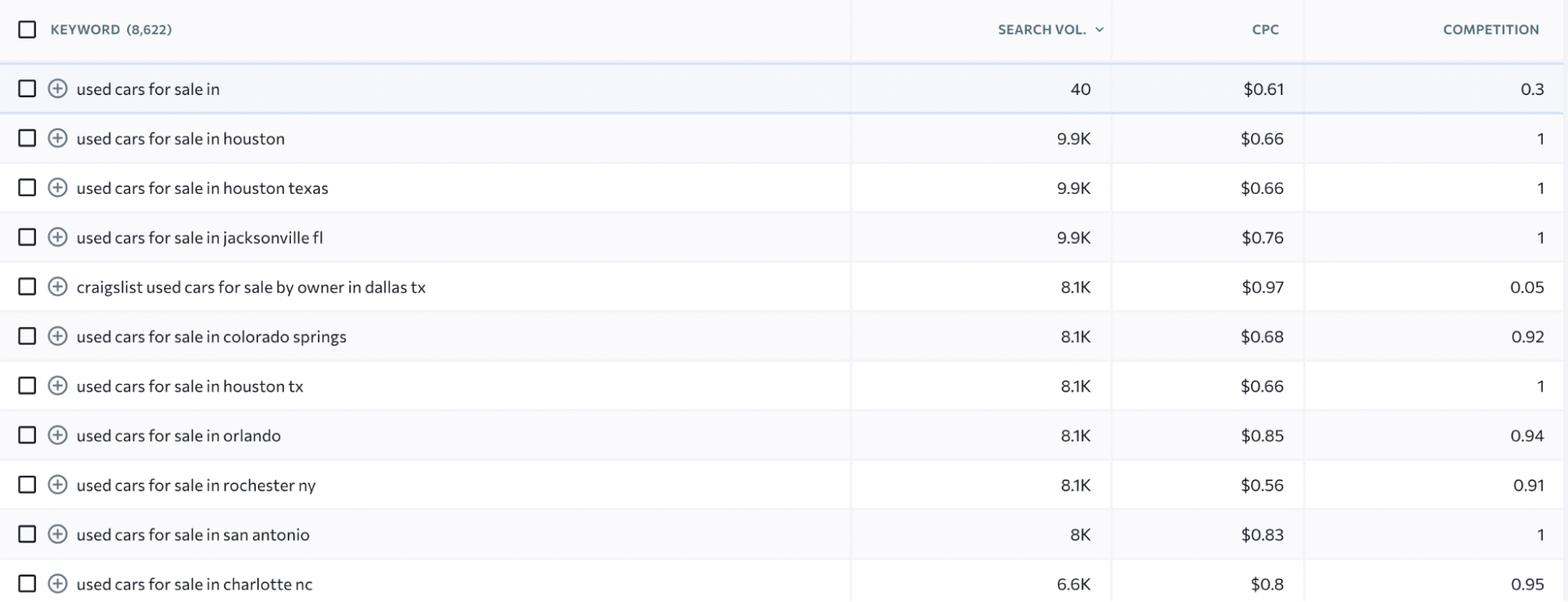Screen dimensions: 1568x602
Task: Click competition value 0.3
Action: pyautogui.click(x=1532, y=89)
